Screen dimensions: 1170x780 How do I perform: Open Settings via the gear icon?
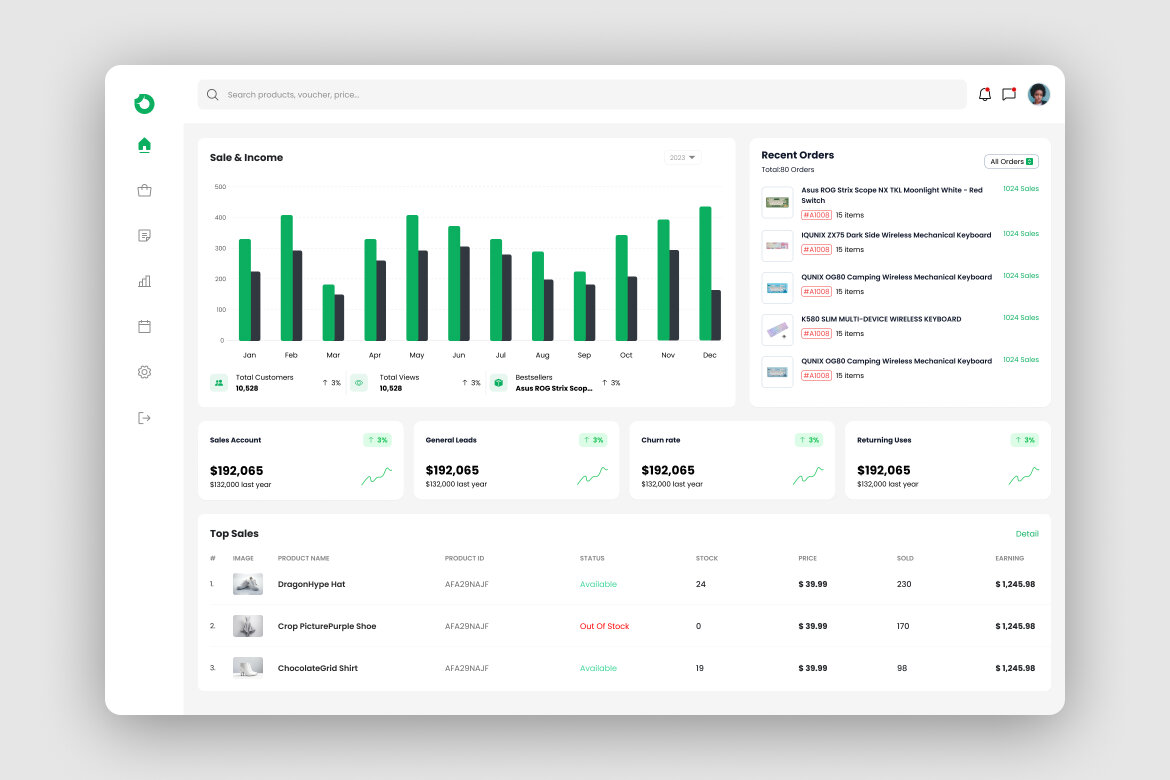click(144, 371)
